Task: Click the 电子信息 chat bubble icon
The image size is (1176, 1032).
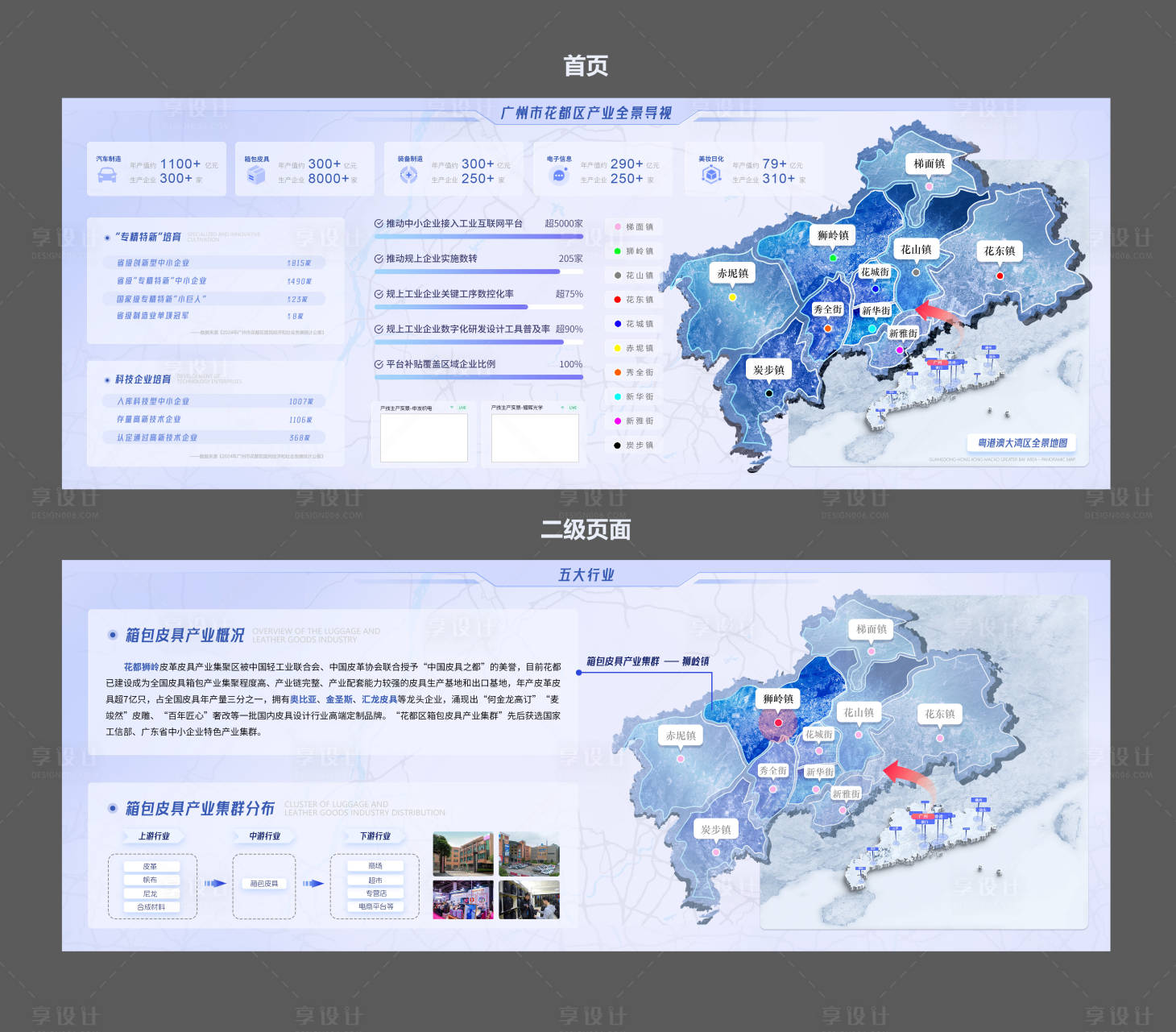Action: pos(558,175)
